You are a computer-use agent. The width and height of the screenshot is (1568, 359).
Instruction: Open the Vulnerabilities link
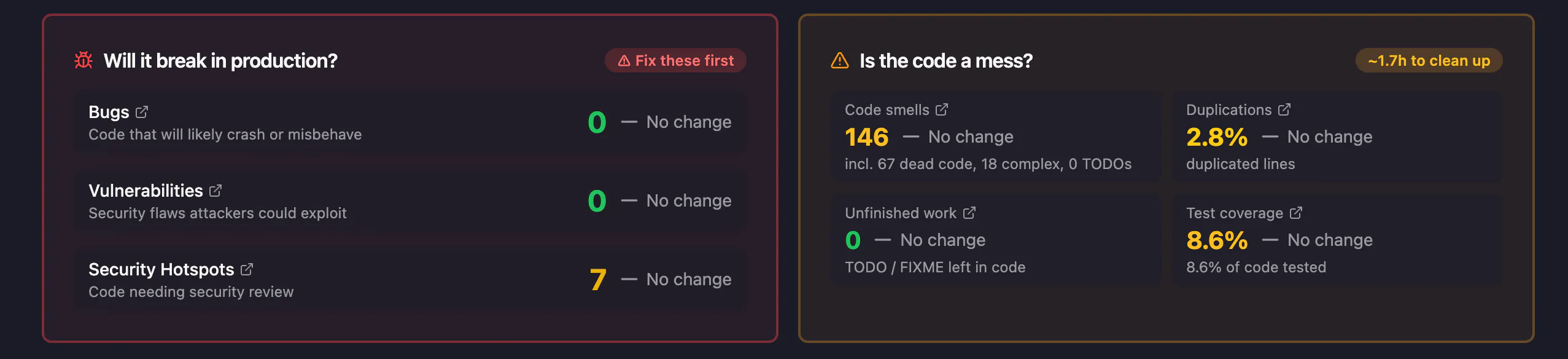[146, 191]
